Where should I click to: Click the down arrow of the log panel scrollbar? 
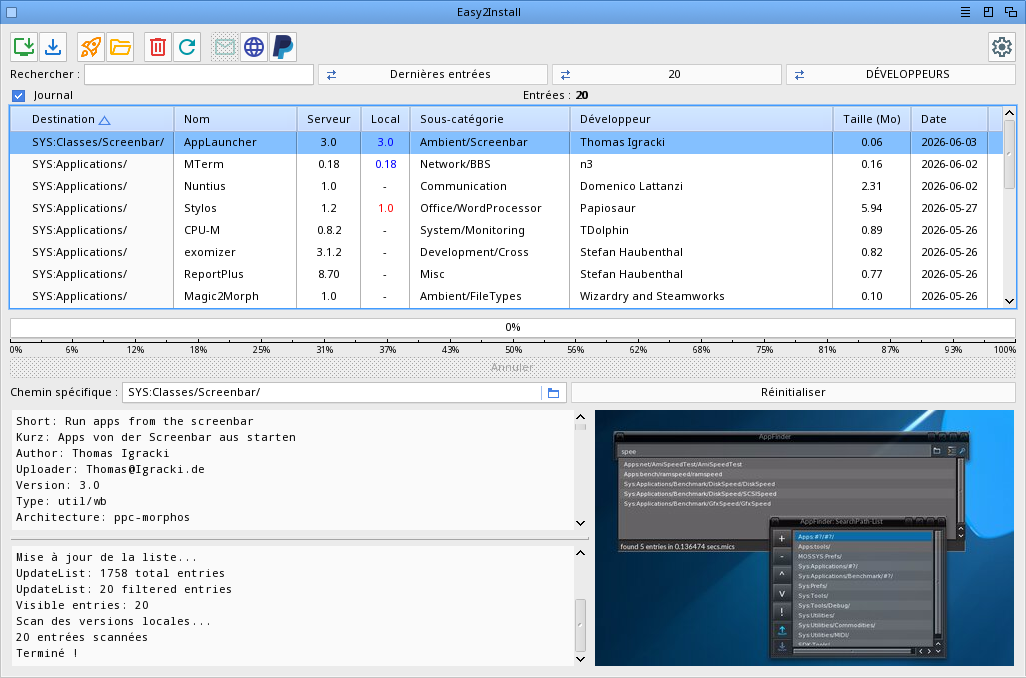[580, 658]
